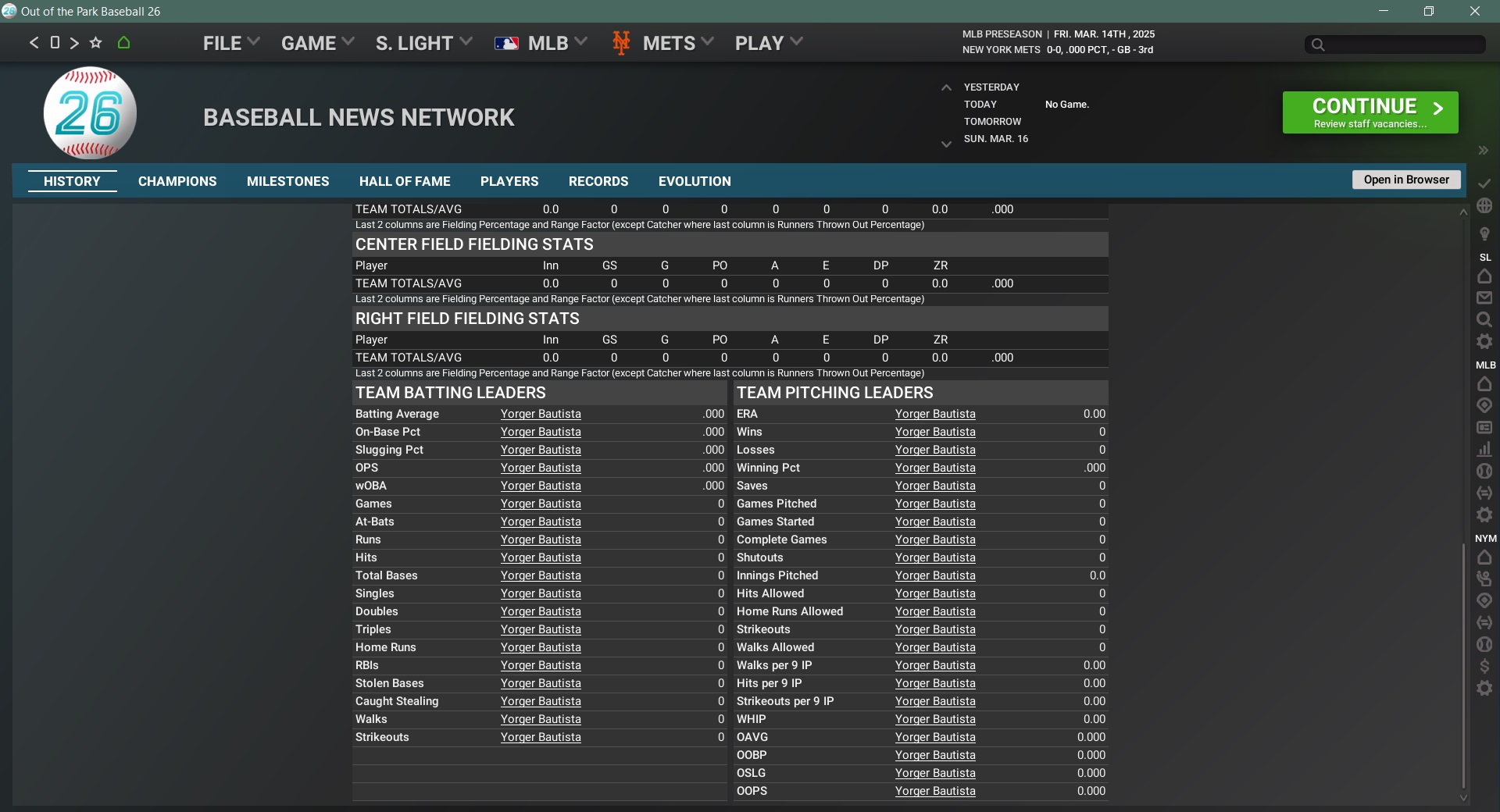Click the lightbulb icon in right sidebar
1500x812 pixels.
coord(1484,233)
